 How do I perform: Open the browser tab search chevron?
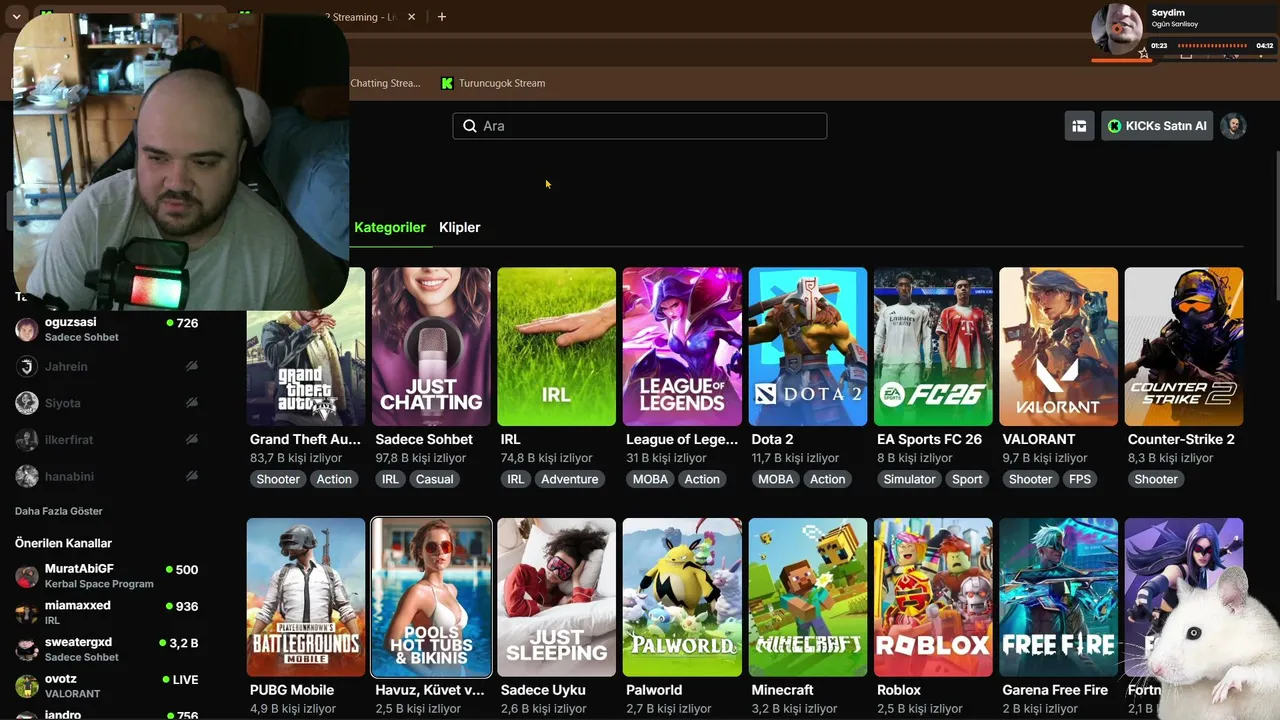[x=16, y=17]
